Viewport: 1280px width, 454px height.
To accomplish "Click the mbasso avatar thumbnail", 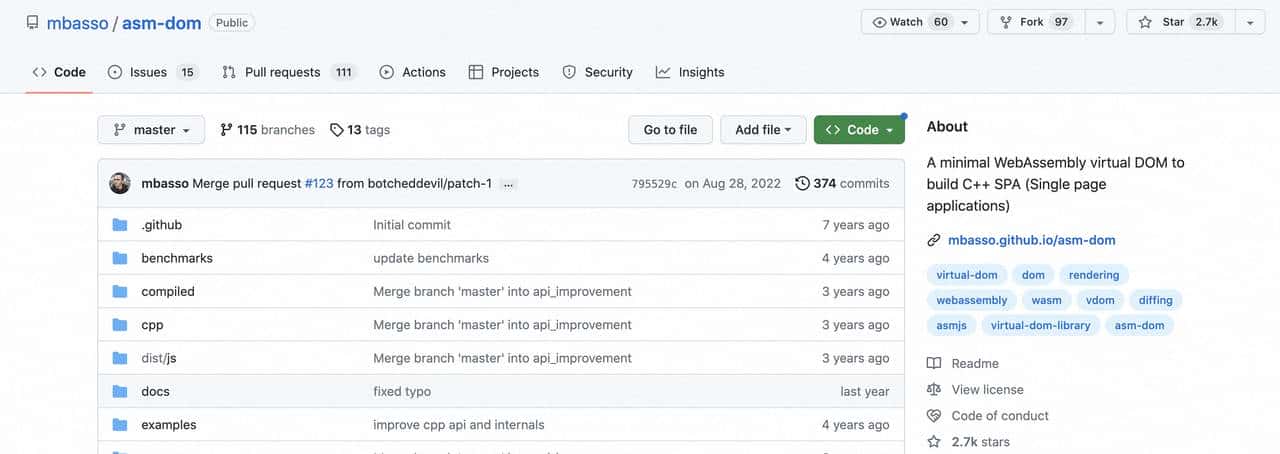I will [120, 184].
